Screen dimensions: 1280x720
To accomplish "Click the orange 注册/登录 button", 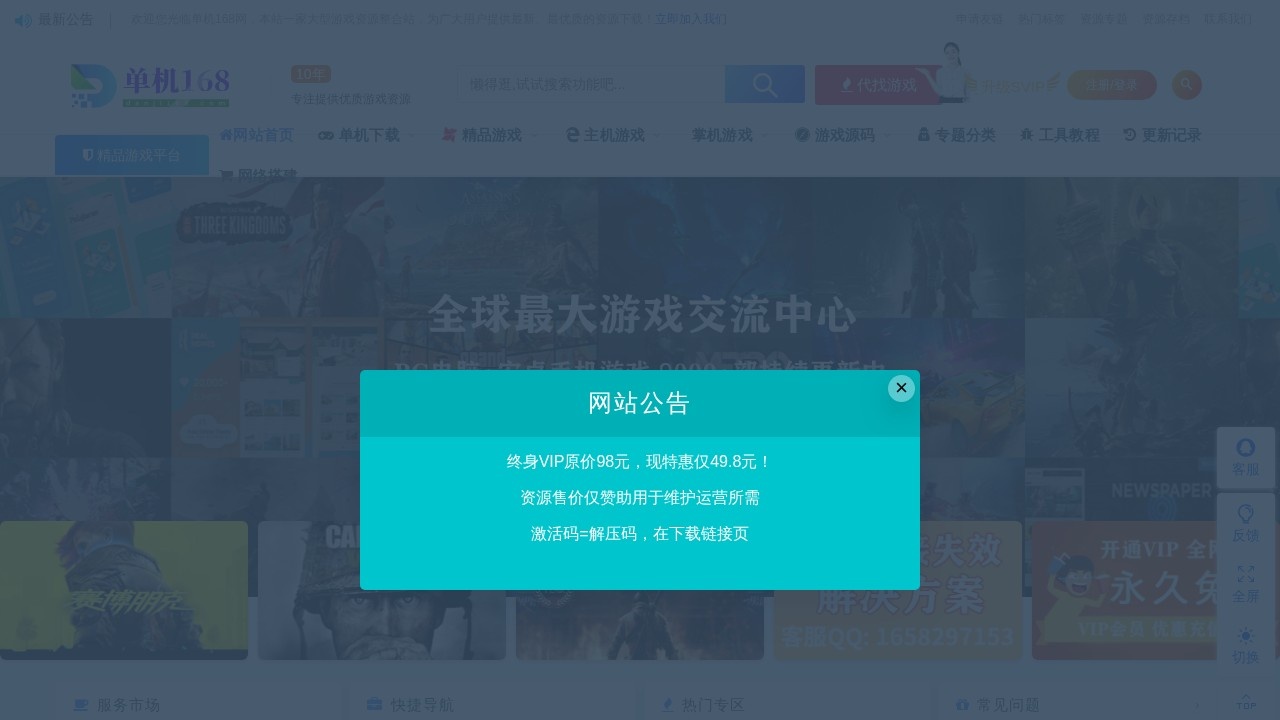I will [x=1111, y=85].
